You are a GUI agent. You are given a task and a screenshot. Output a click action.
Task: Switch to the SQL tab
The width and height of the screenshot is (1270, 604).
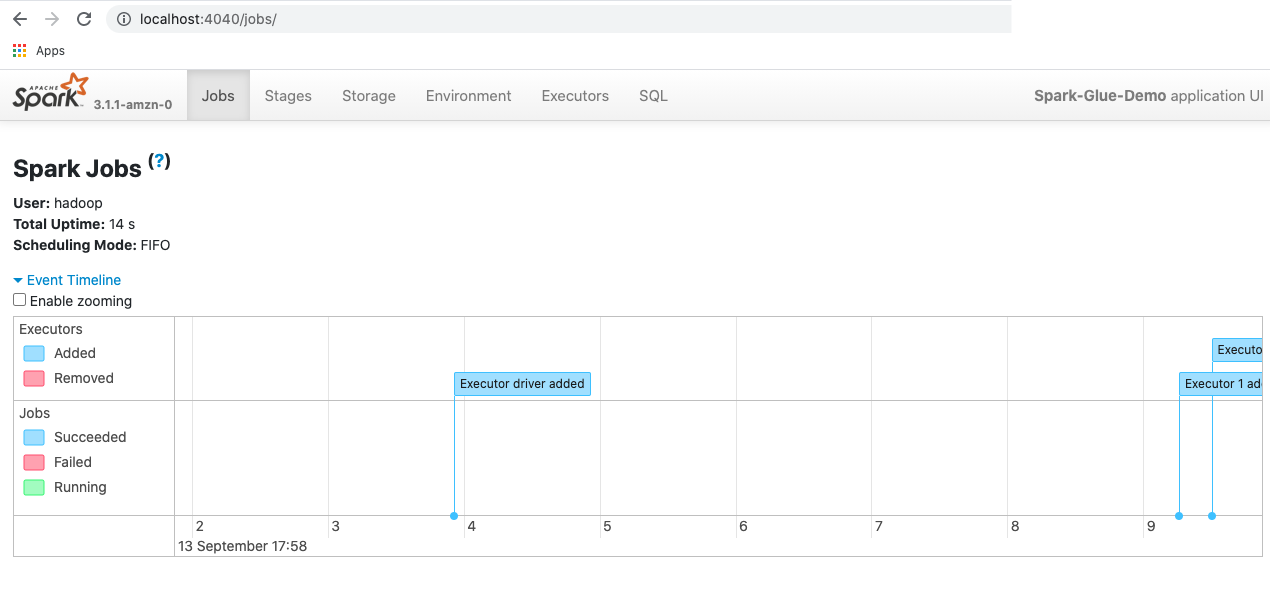[652, 95]
